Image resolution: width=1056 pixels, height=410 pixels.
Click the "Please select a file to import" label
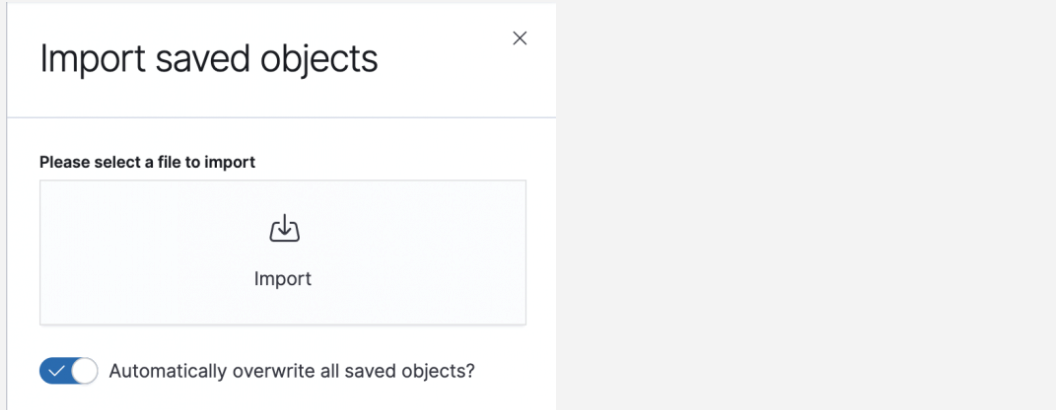point(147,162)
